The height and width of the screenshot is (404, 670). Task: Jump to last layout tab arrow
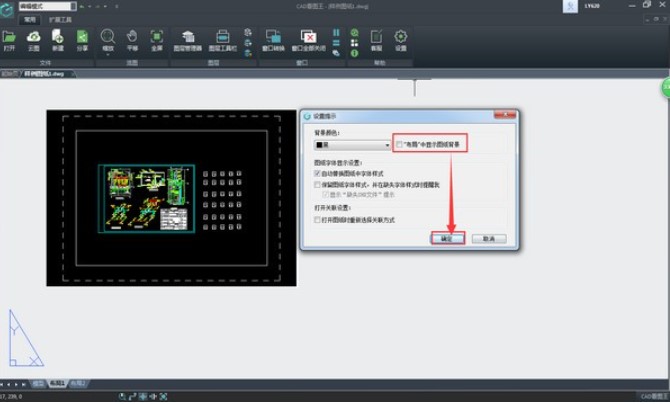point(24,384)
